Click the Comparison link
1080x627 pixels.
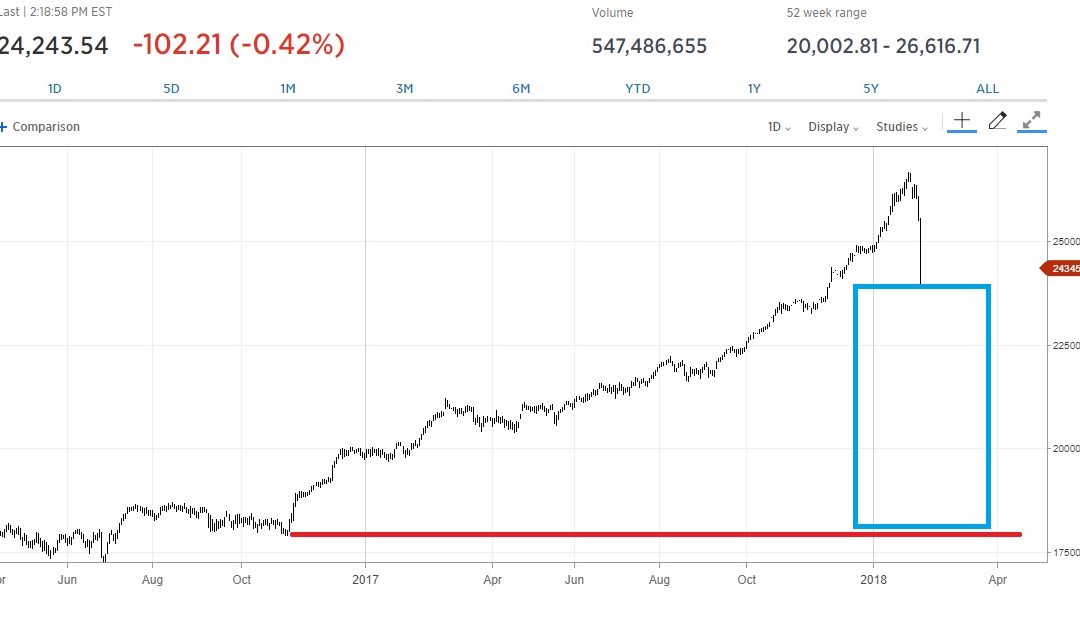point(47,127)
